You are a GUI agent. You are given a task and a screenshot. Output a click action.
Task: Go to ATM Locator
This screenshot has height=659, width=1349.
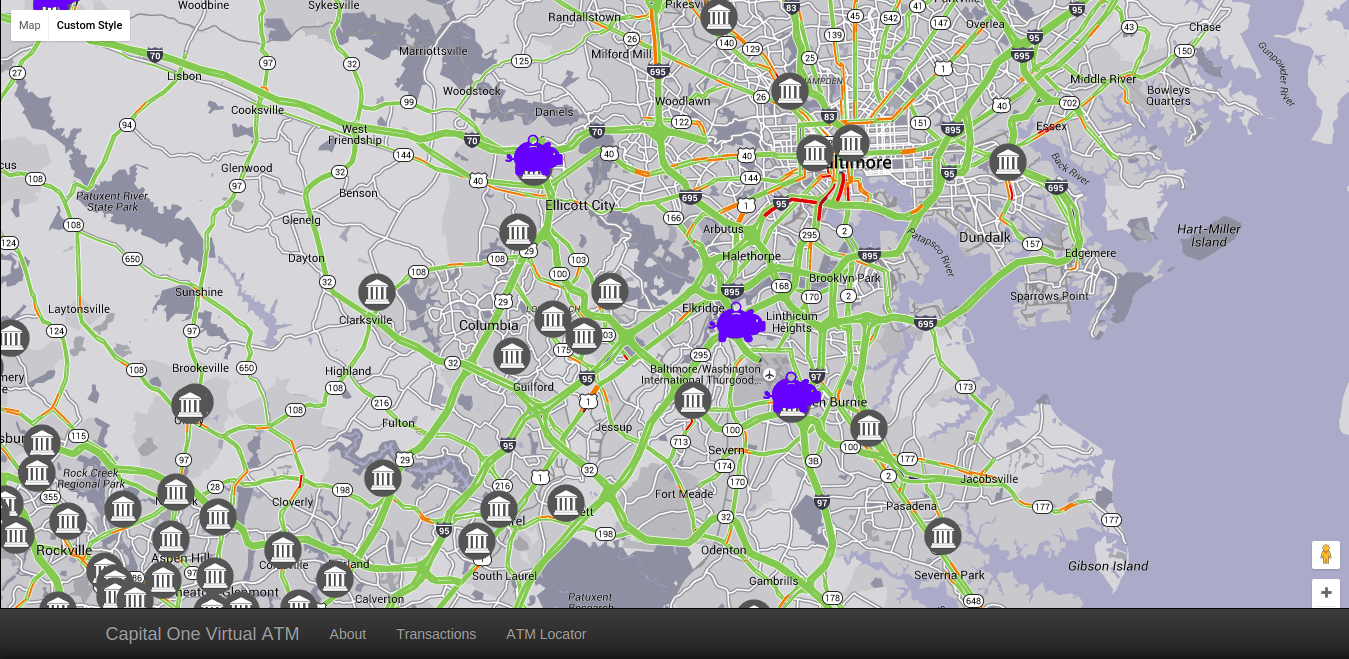546,634
